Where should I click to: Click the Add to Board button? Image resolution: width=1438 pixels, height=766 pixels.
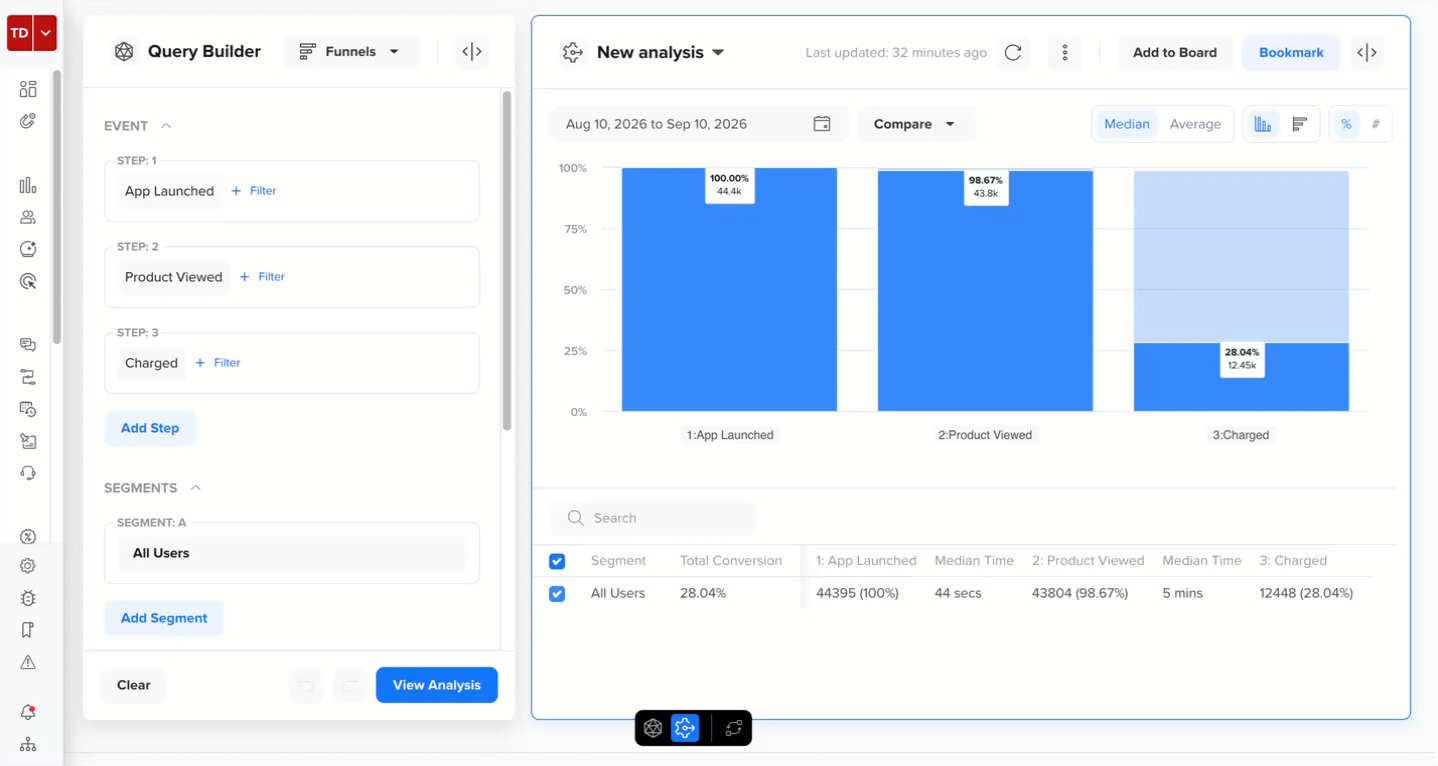coord(1175,52)
